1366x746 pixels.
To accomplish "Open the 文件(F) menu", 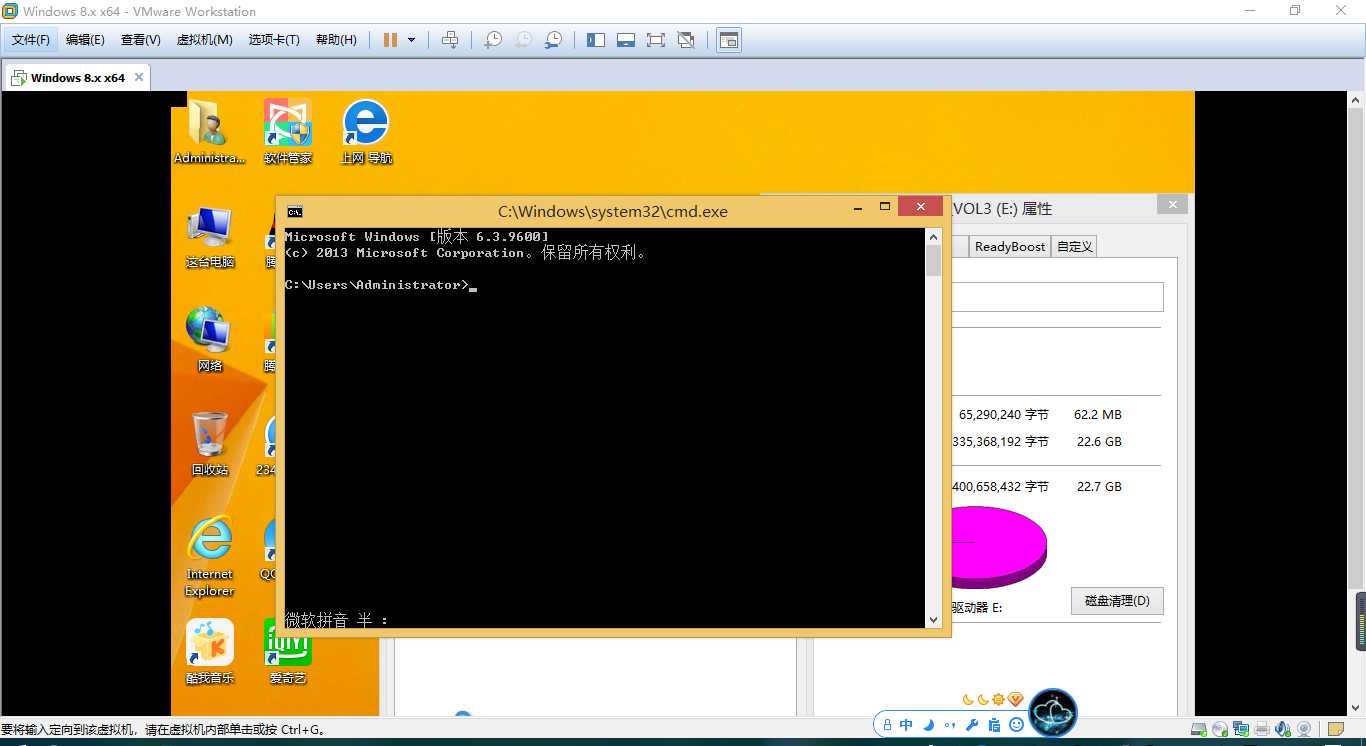I will (30, 40).
